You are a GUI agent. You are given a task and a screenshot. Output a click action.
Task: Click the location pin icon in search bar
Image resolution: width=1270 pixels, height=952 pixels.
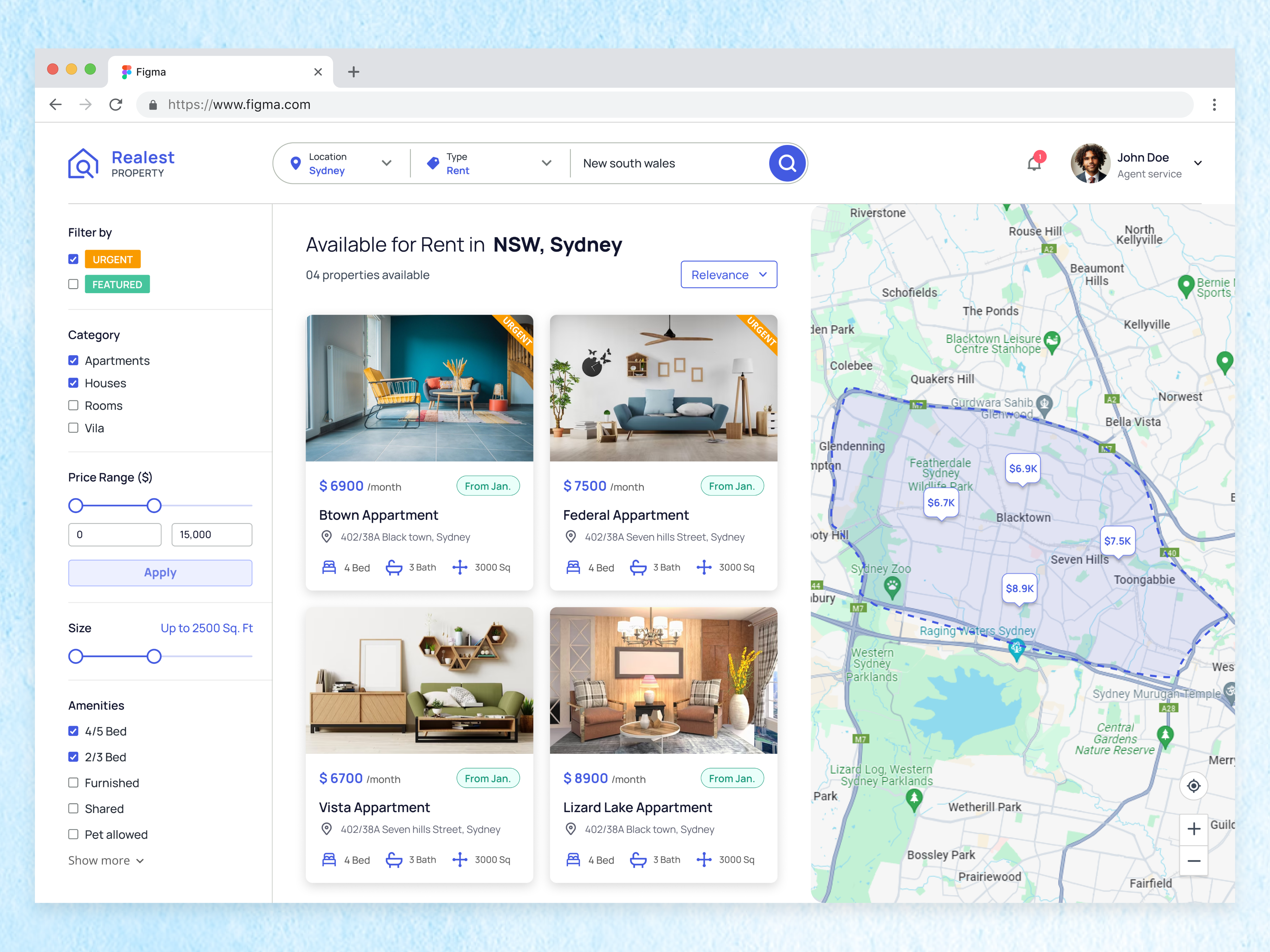click(296, 164)
